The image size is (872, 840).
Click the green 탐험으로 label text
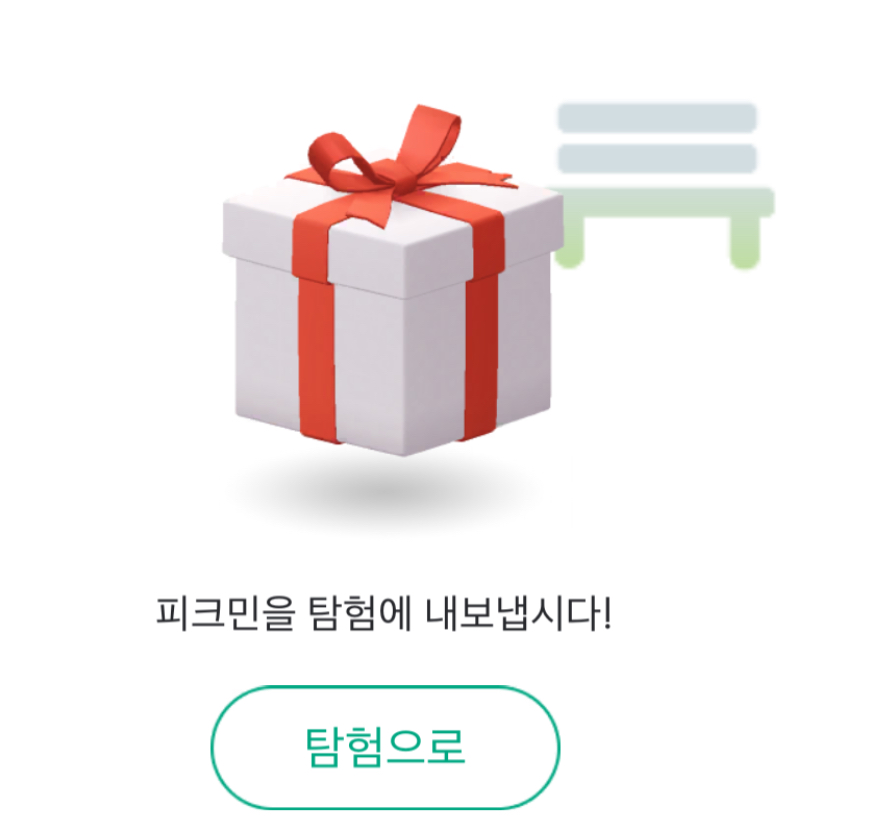(x=385, y=747)
